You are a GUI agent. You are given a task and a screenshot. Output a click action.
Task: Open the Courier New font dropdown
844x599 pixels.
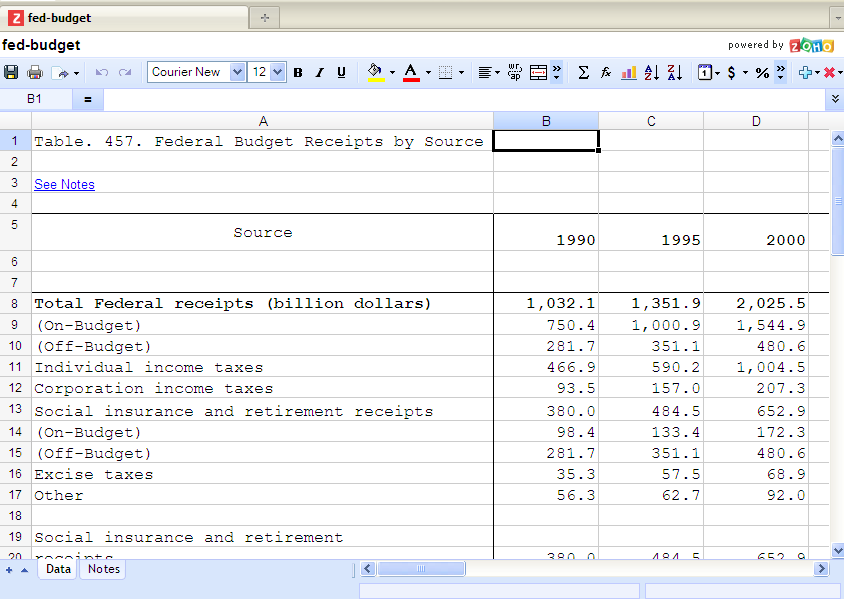click(237, 72)
